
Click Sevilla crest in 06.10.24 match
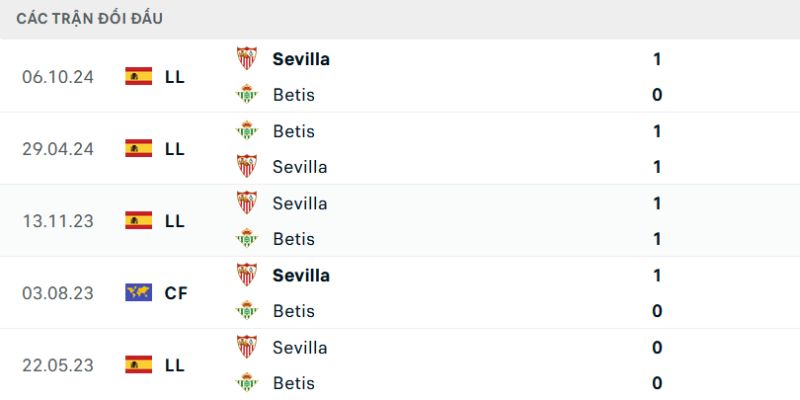coord(246,59)
